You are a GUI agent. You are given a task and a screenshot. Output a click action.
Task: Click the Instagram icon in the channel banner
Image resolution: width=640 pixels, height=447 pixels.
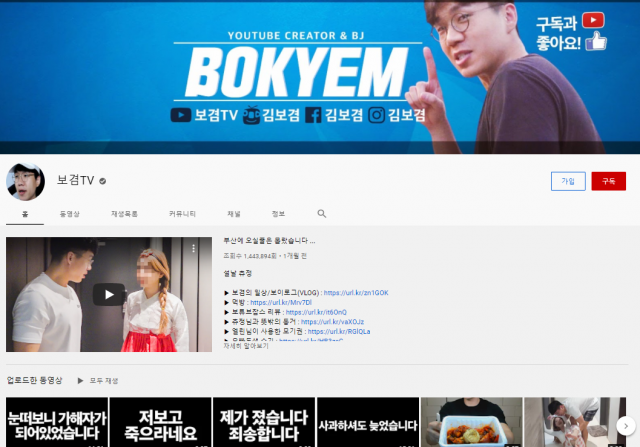[376, 115]
